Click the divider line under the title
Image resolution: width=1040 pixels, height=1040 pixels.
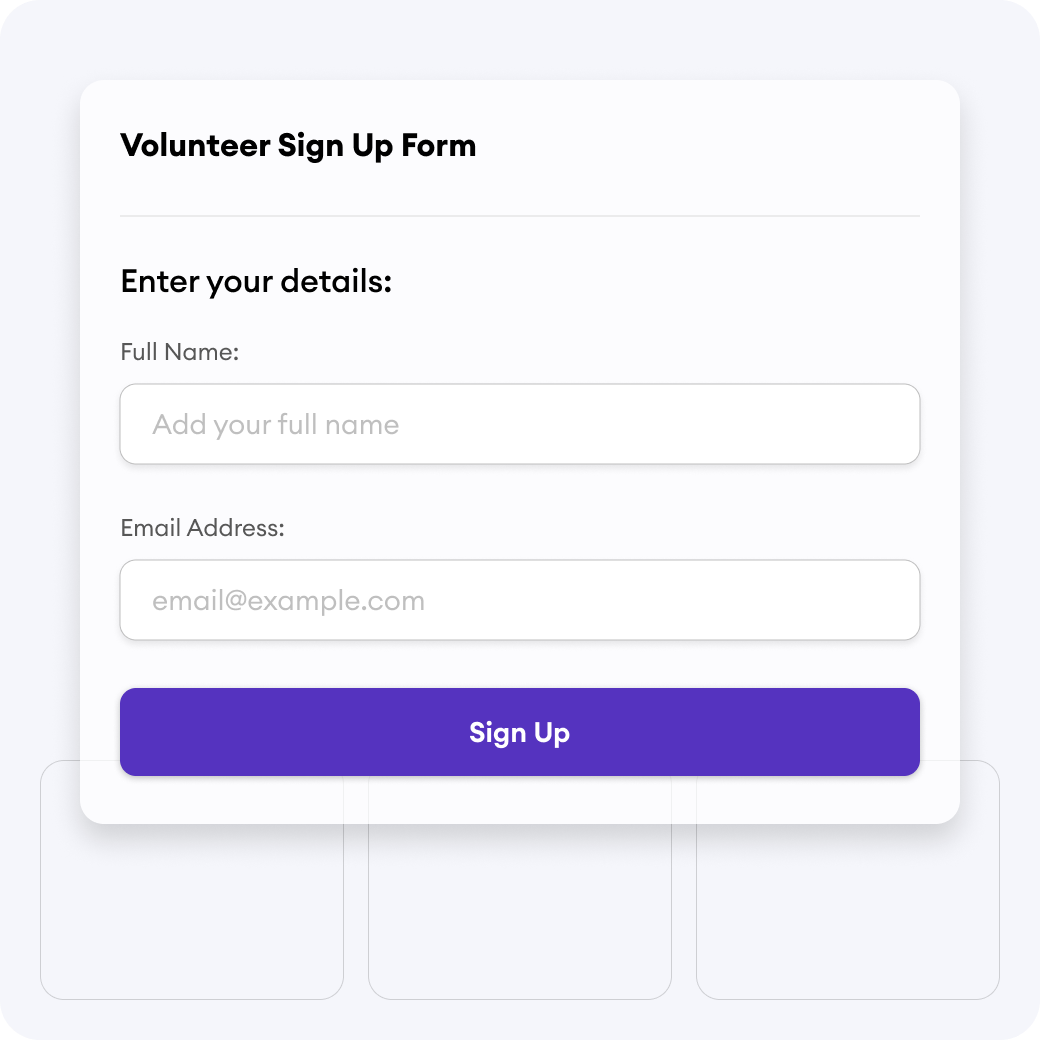click(519, 216)
